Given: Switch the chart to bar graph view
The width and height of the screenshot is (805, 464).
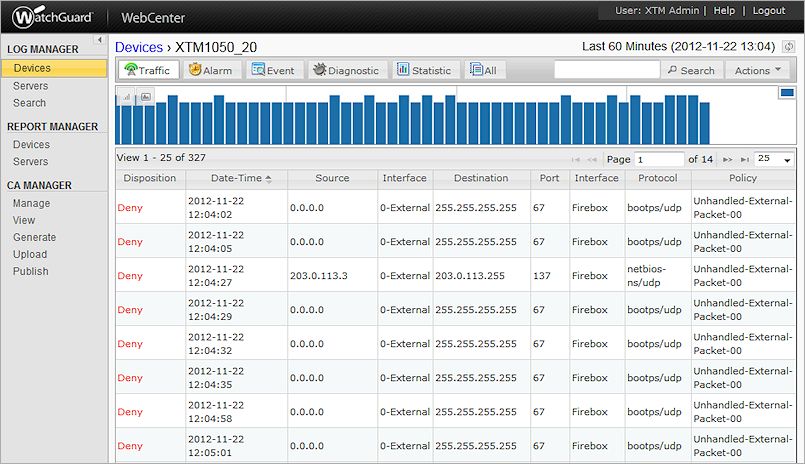Looking at the screenshot, I should pyautogui.click(x=127, y=97).
